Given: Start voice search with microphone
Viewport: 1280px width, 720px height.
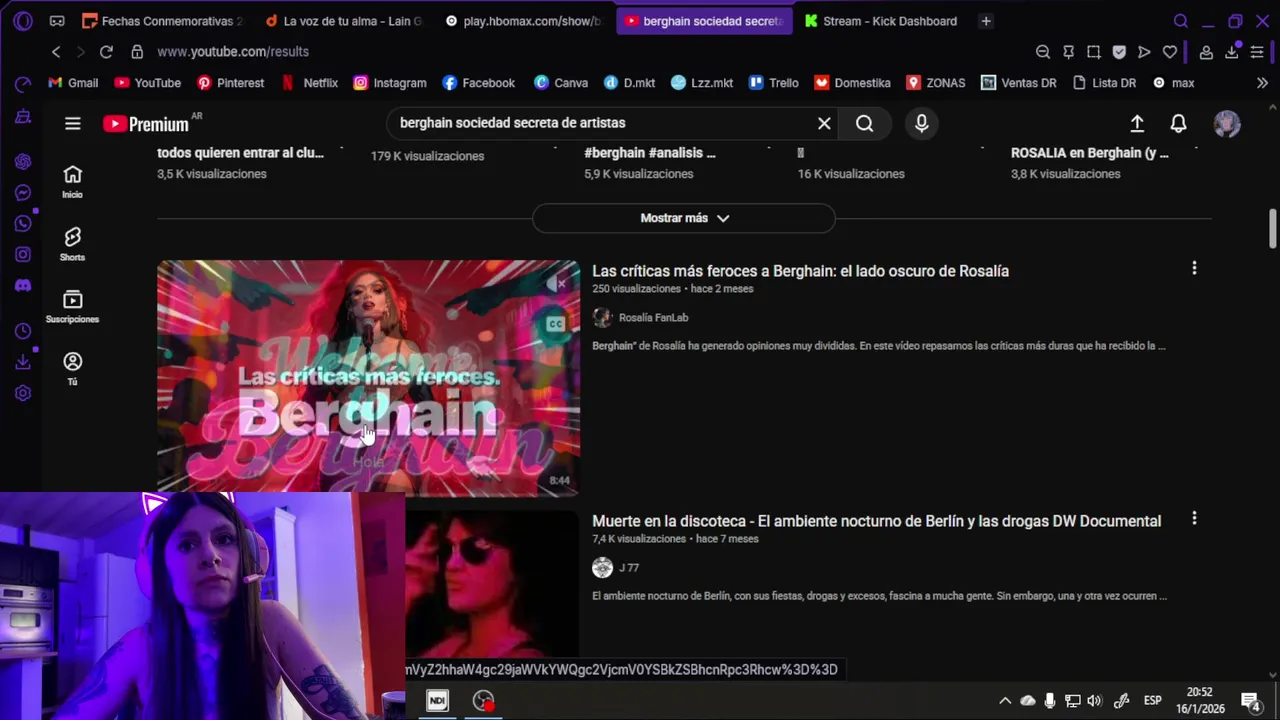Looking at the screenshot, I should [921, 123].
